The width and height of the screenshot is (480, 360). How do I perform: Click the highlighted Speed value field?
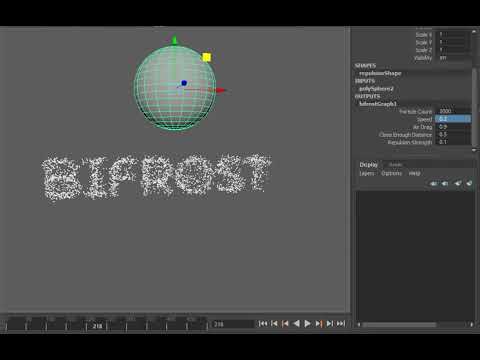(453, 119)
